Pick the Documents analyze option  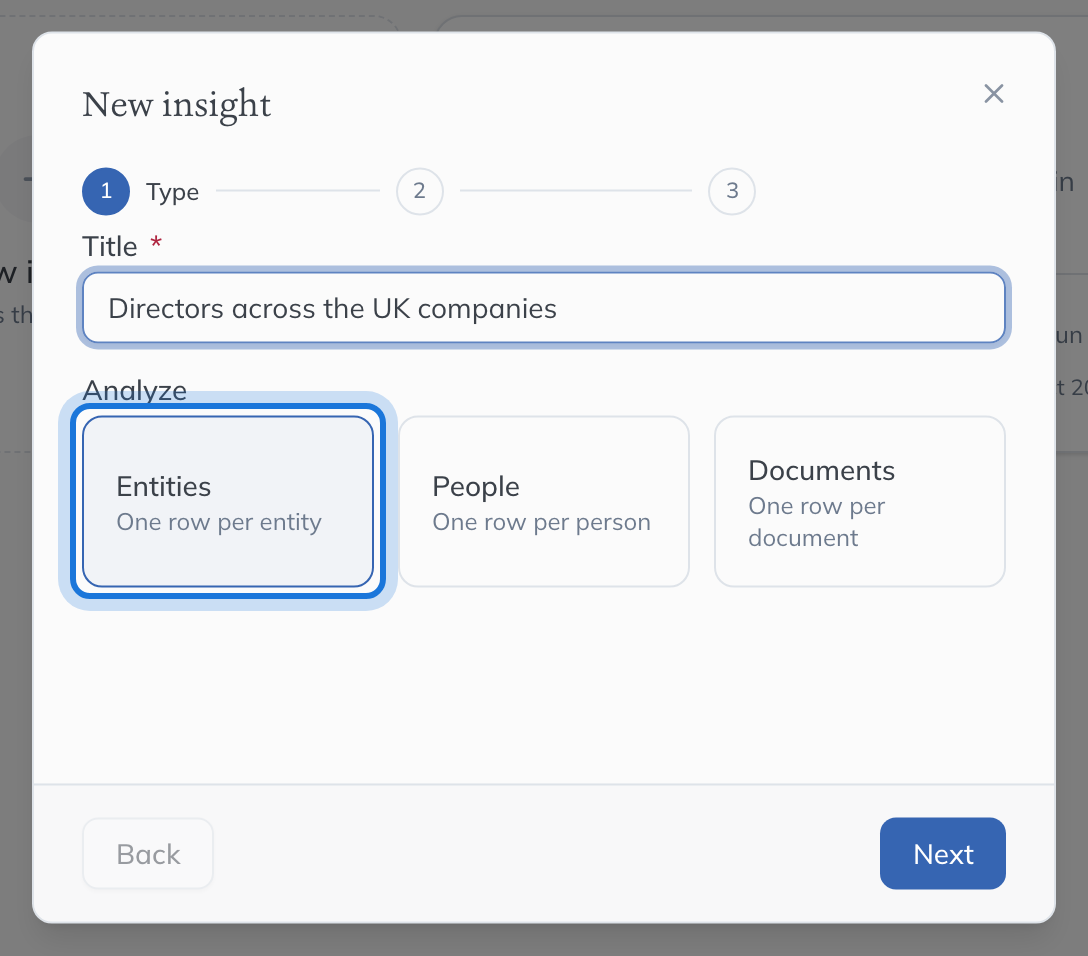click(x=860, y=501)
